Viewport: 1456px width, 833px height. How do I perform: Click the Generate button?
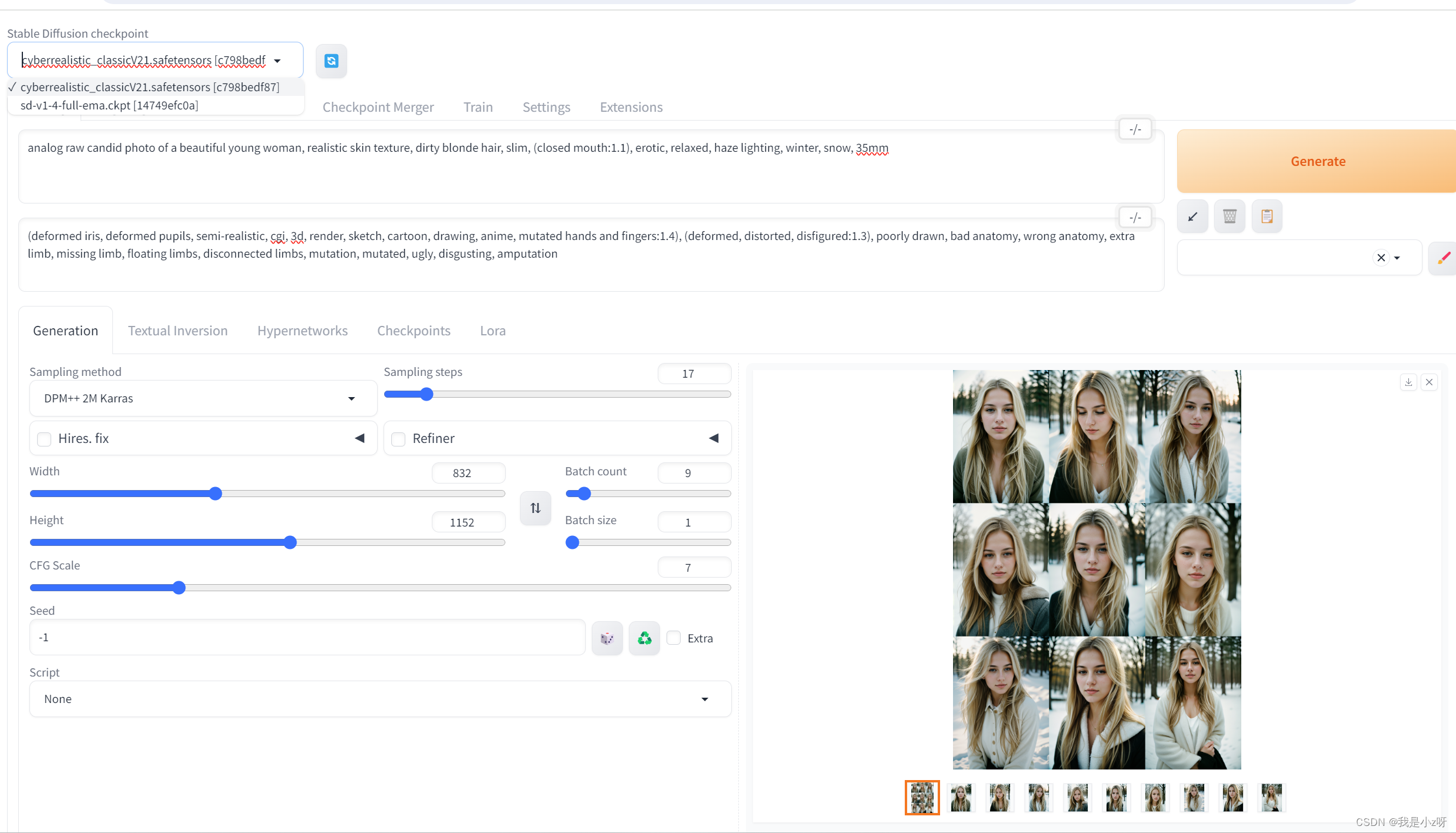[1317, 160]
